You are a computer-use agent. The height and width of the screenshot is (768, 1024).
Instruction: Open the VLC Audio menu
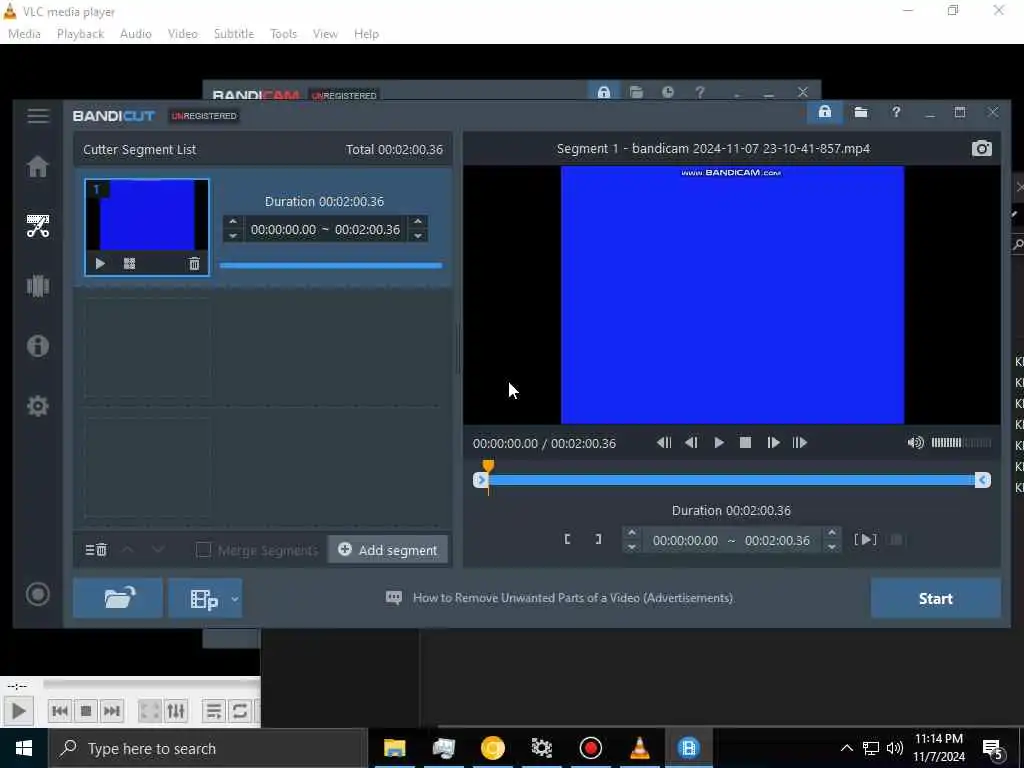pyautogui.click(x=136, y=34)
